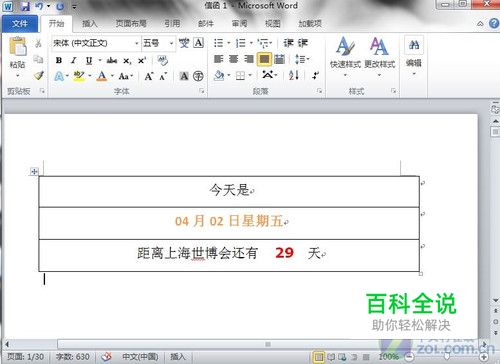Apply the red font color
Screen dimensions: 500x364
(102, 76)
